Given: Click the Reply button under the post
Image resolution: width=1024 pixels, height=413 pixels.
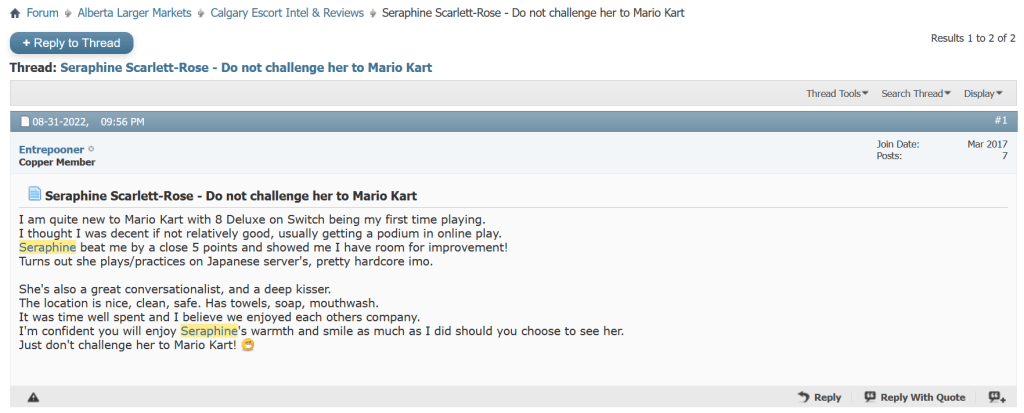Looking at the screenshot, I should coord(819,397).
